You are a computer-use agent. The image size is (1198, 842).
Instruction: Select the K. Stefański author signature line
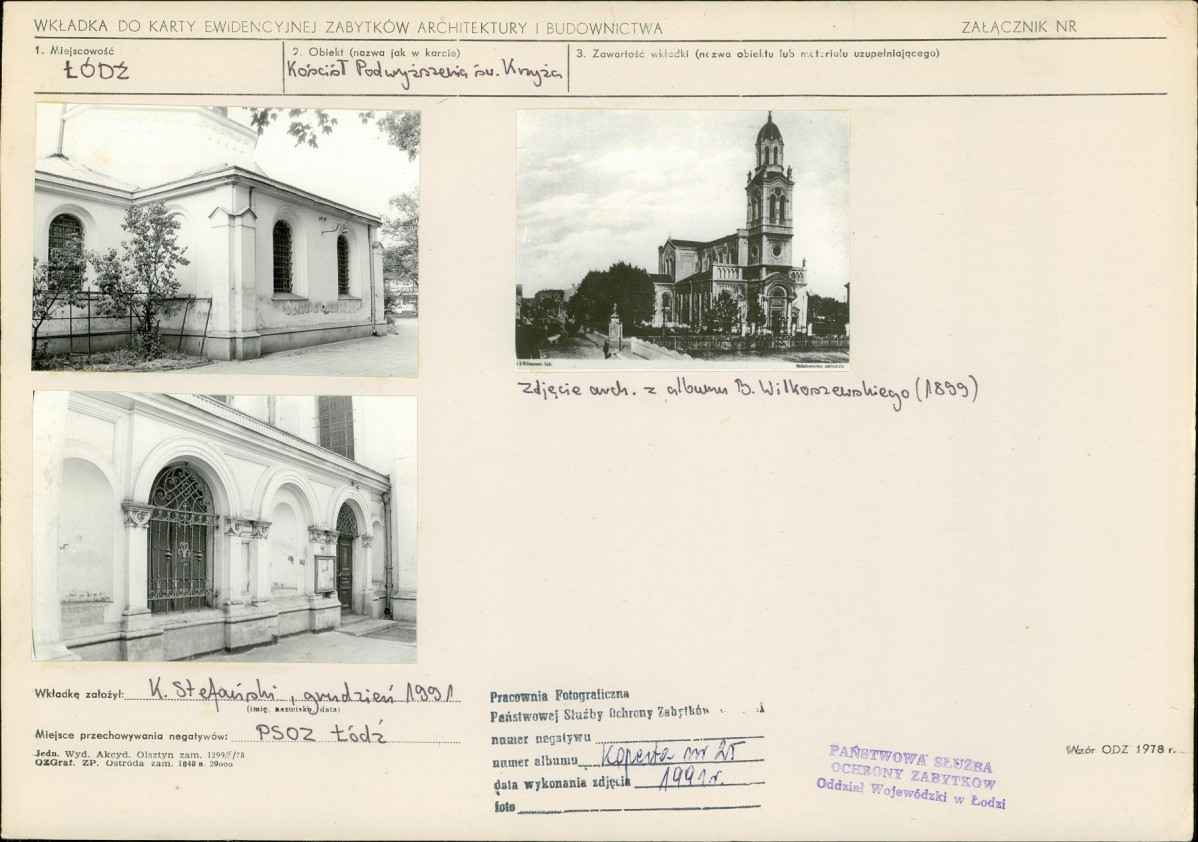tap(302, 690)
